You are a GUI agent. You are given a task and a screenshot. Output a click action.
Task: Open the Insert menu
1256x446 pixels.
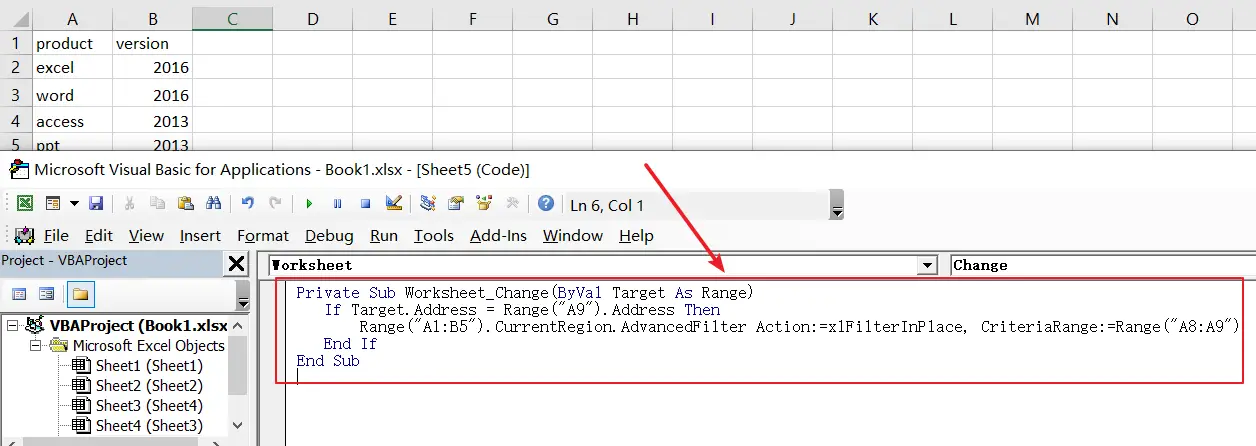pos(200,236)
